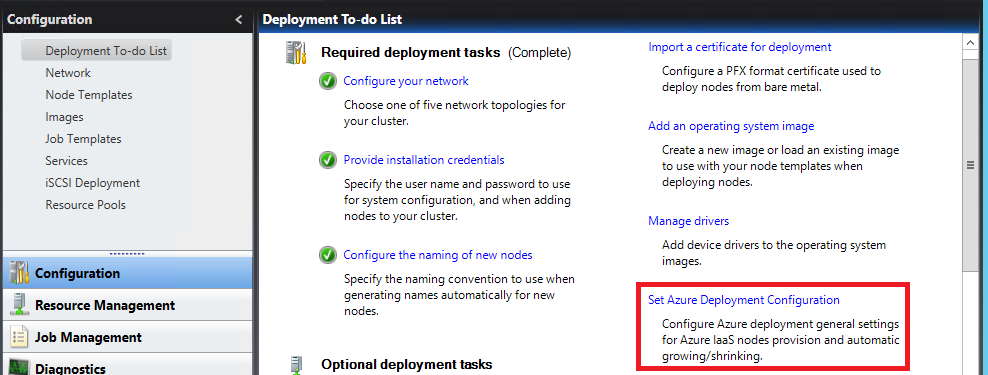Open the Manage drivers link

tap(689, 221)
